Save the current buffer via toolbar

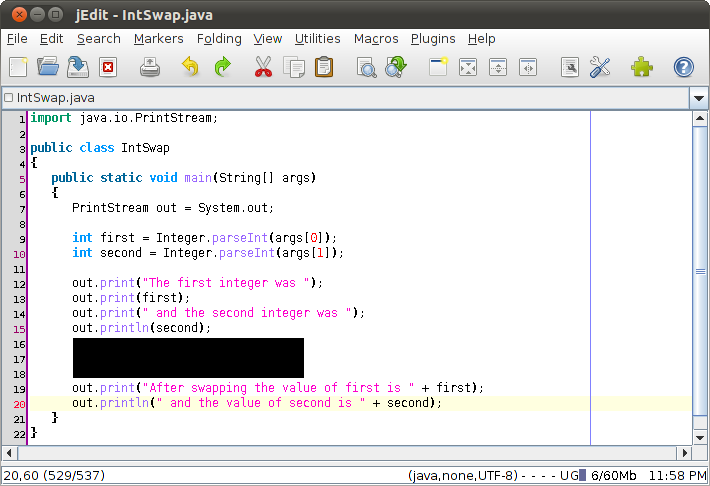coord(77,67)
